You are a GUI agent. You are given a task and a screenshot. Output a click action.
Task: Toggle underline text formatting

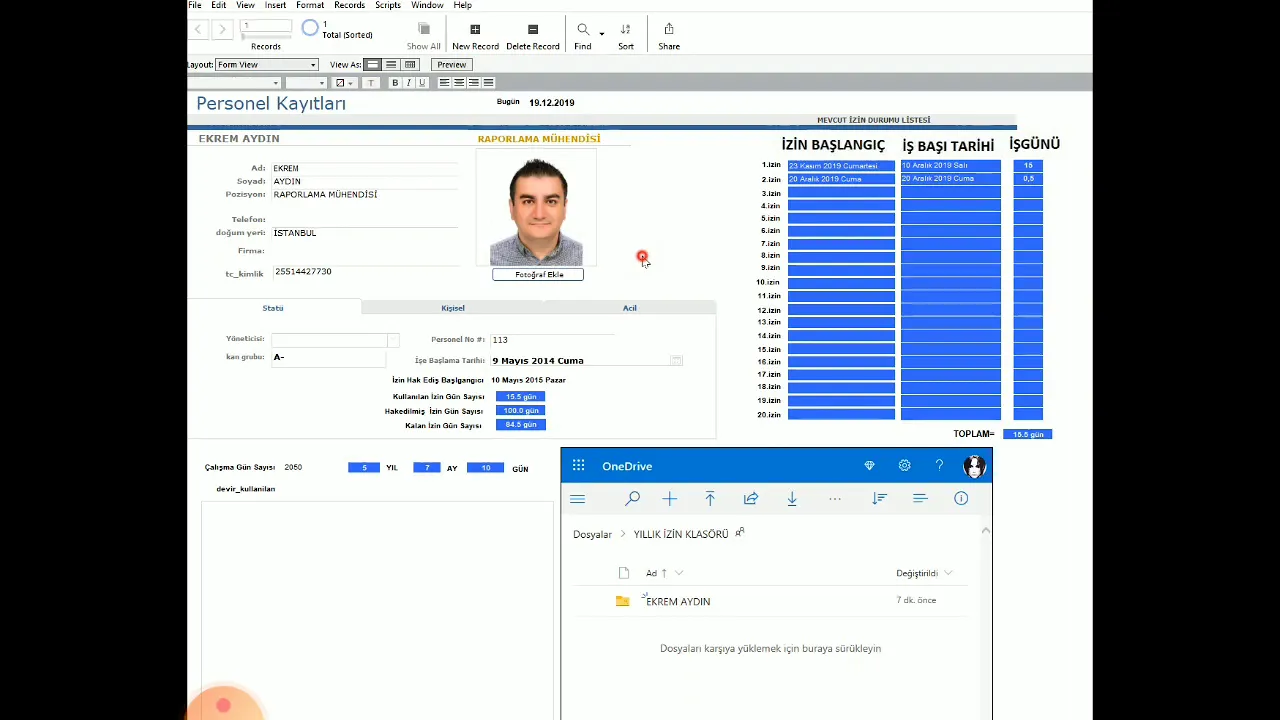coord(422,83)
